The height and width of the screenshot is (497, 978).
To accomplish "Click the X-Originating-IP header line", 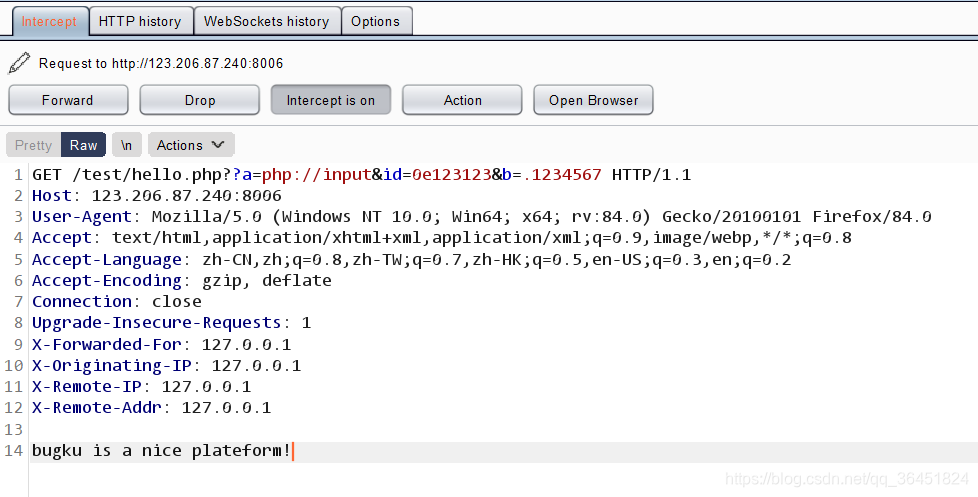I will [167, 365].
